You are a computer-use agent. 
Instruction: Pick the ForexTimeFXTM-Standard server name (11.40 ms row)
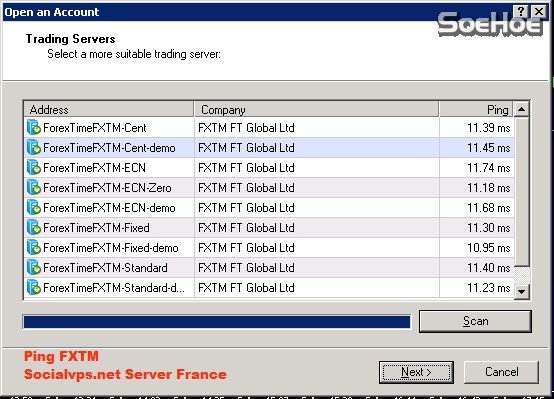105,268
